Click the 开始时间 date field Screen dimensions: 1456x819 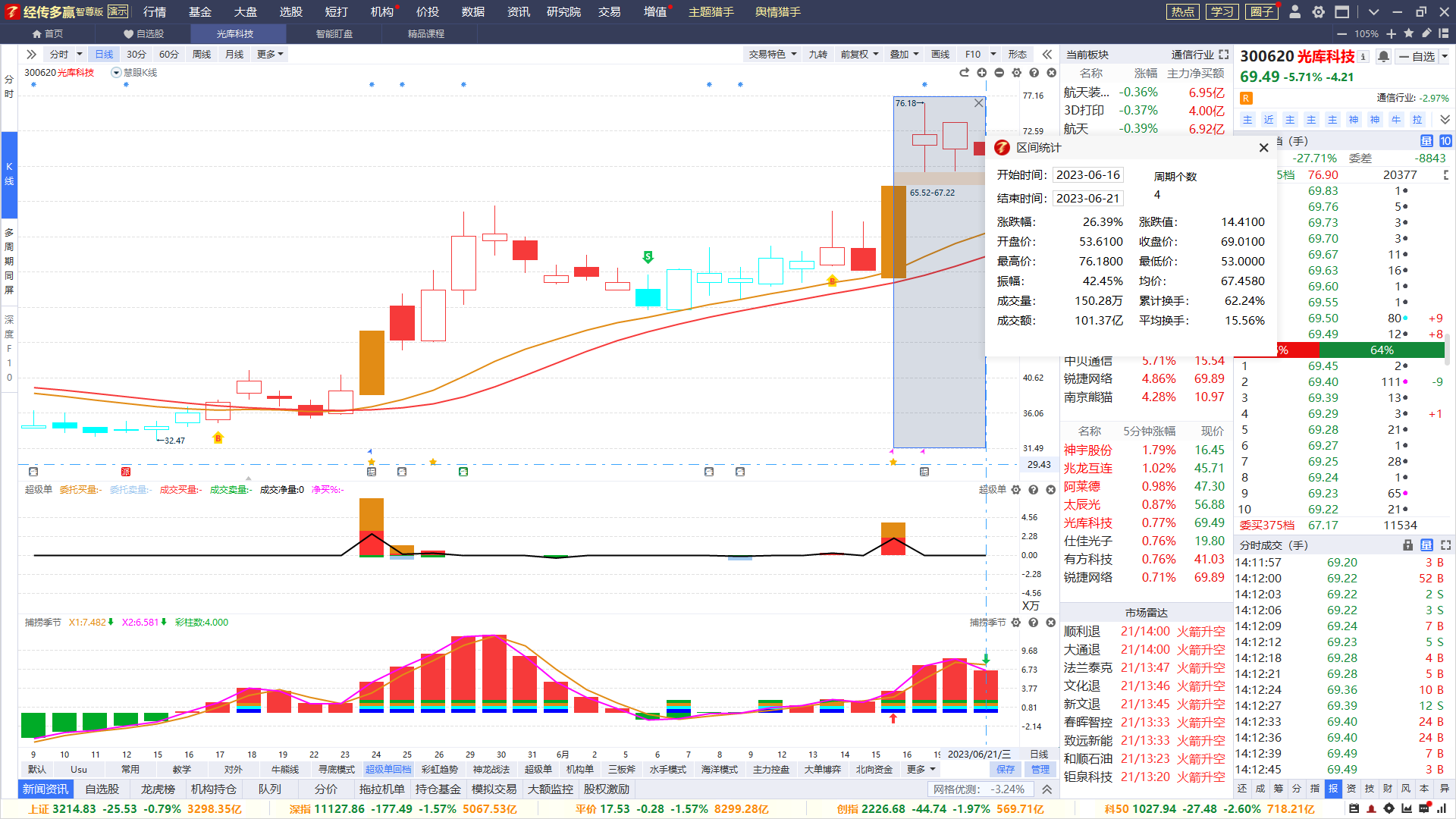pyautogui.click(x=1087, y=175)
